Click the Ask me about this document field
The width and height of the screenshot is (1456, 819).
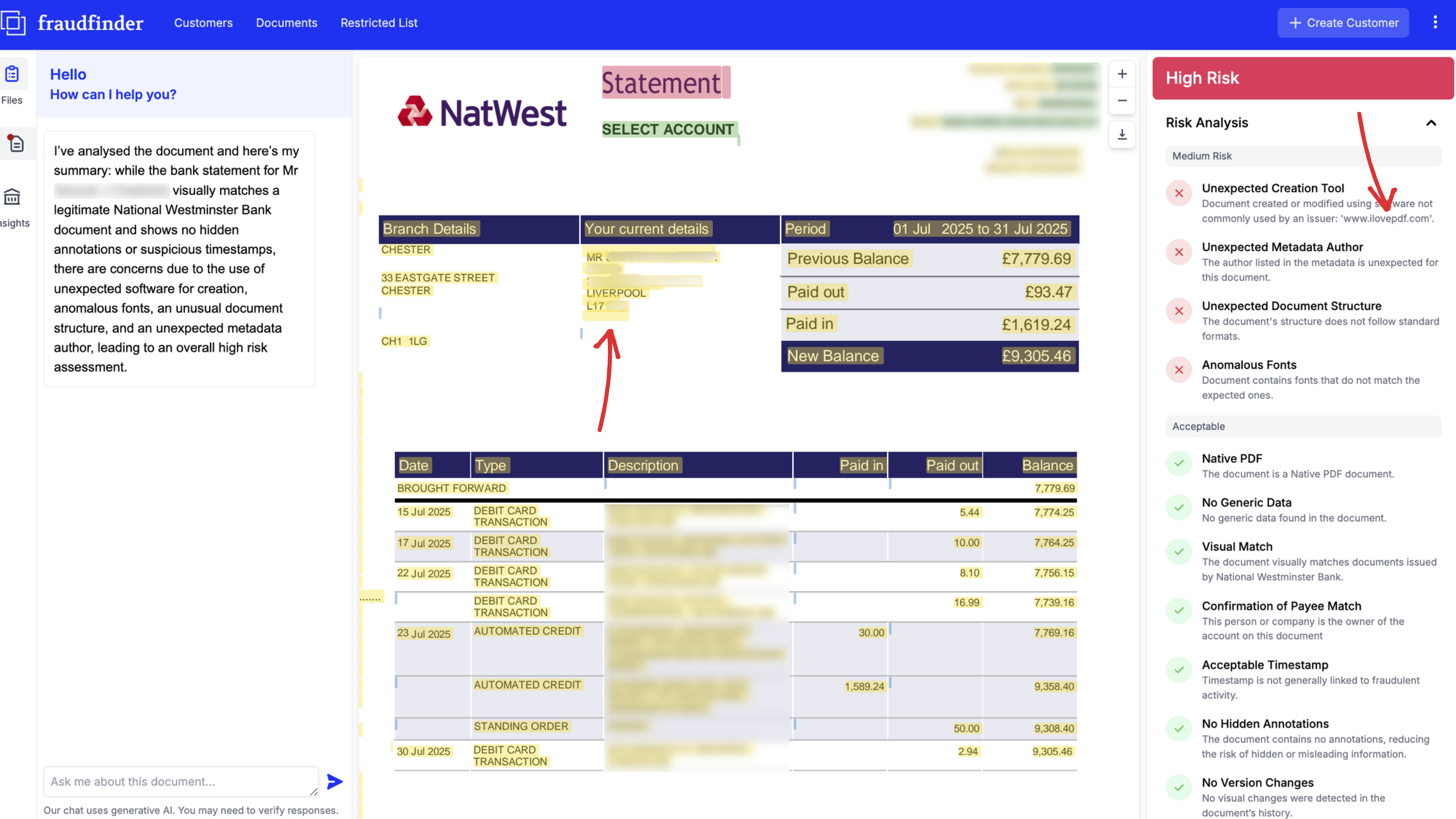(x=181, y=782)
